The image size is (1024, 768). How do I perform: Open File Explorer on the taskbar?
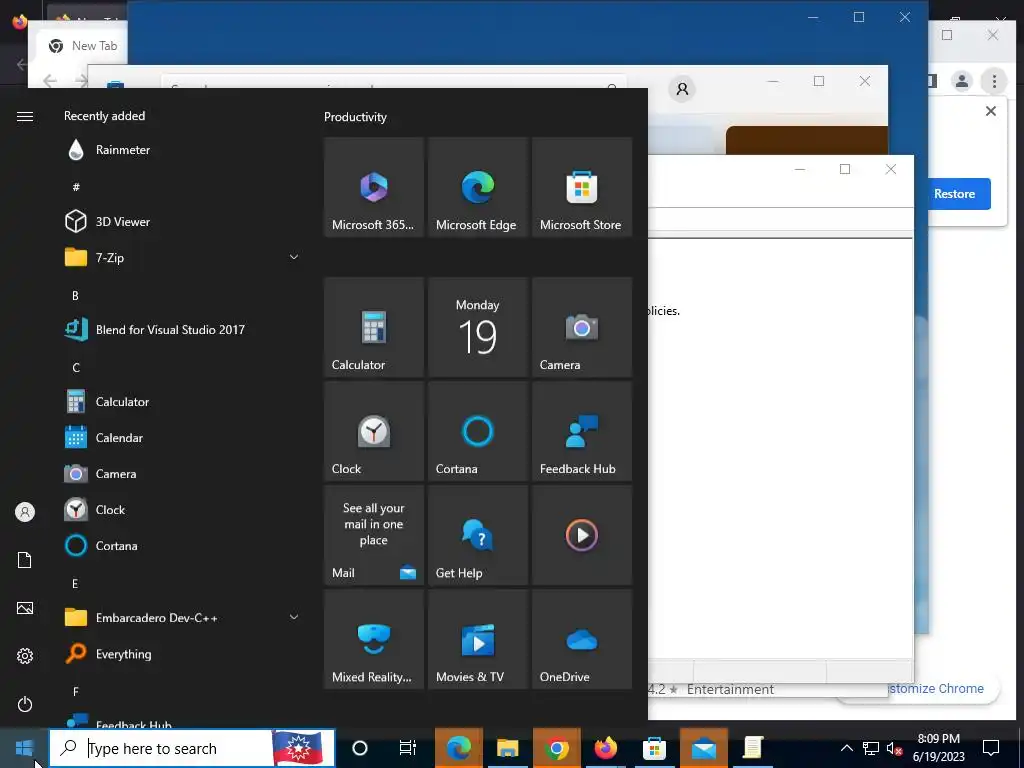click(507, 748)
